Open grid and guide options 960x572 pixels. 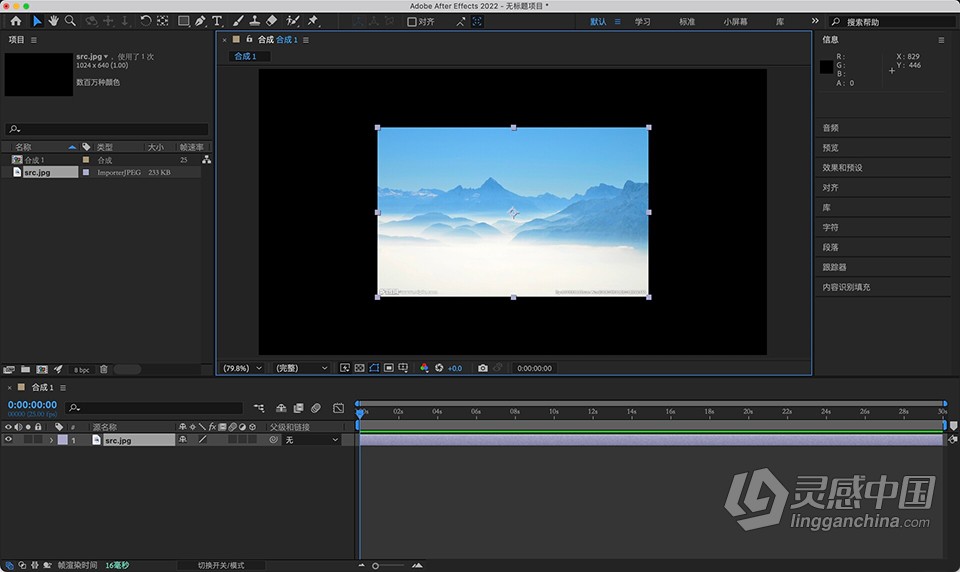point(403,368)
